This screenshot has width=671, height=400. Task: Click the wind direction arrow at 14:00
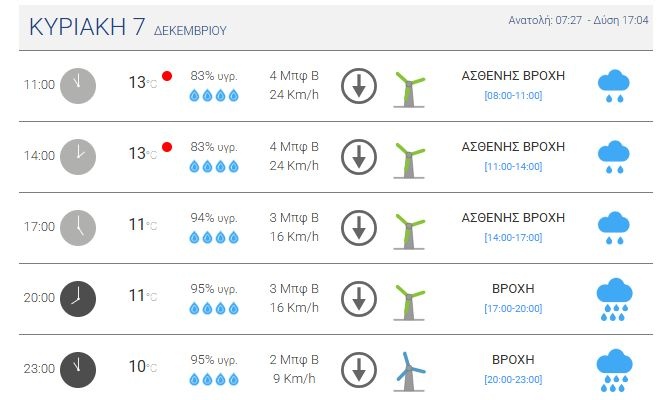[x=358, y=157]
